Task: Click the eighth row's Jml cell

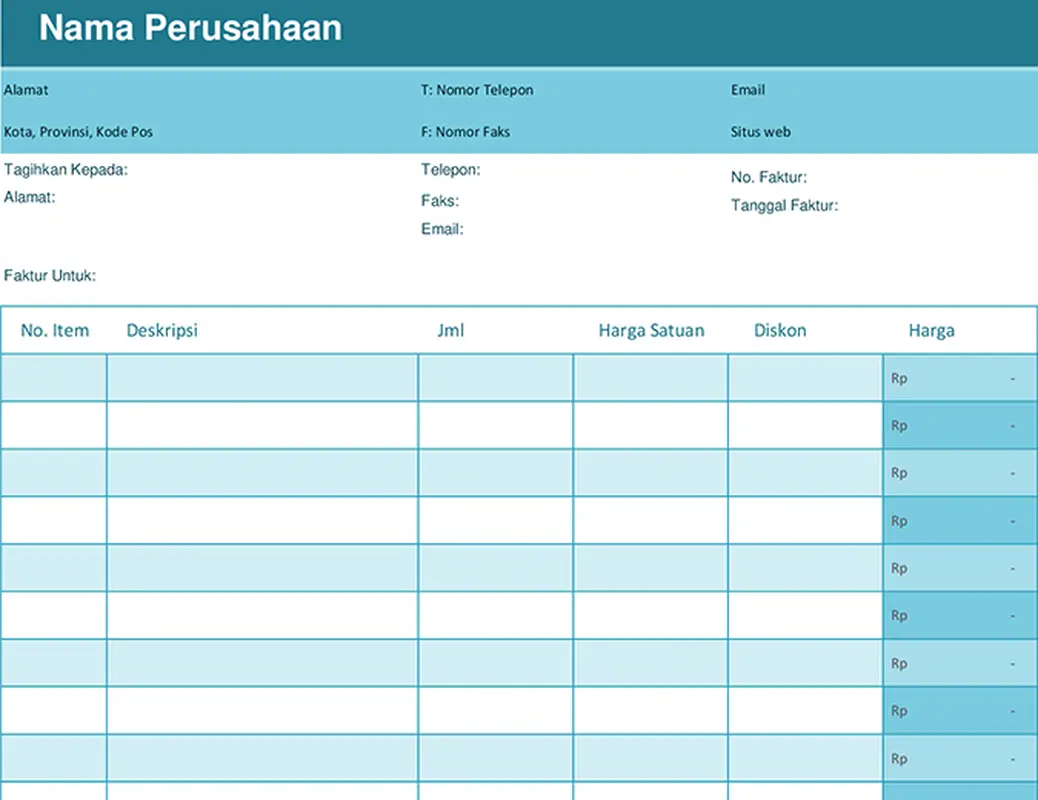Action: point(496,711)
